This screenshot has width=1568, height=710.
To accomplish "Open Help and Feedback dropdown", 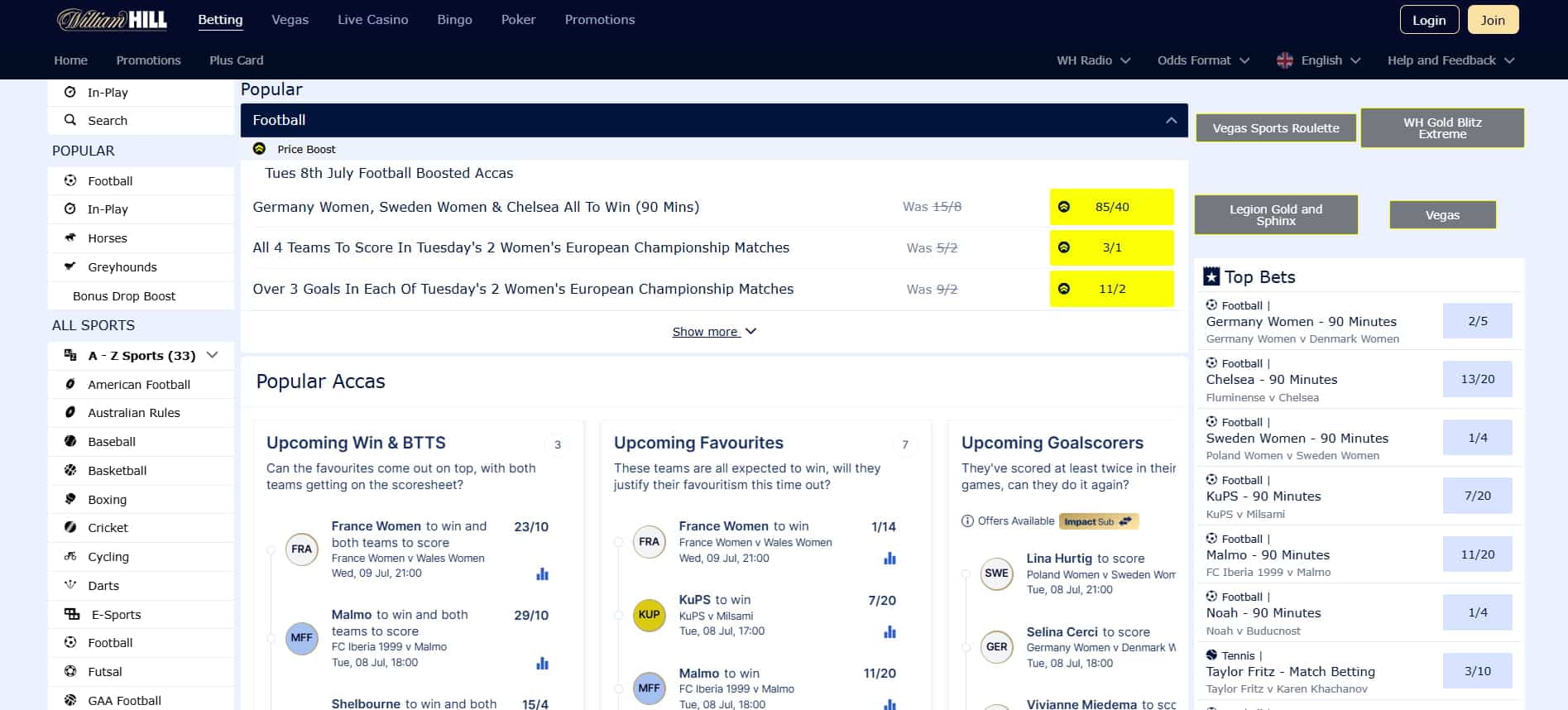I will (1451, 60).
